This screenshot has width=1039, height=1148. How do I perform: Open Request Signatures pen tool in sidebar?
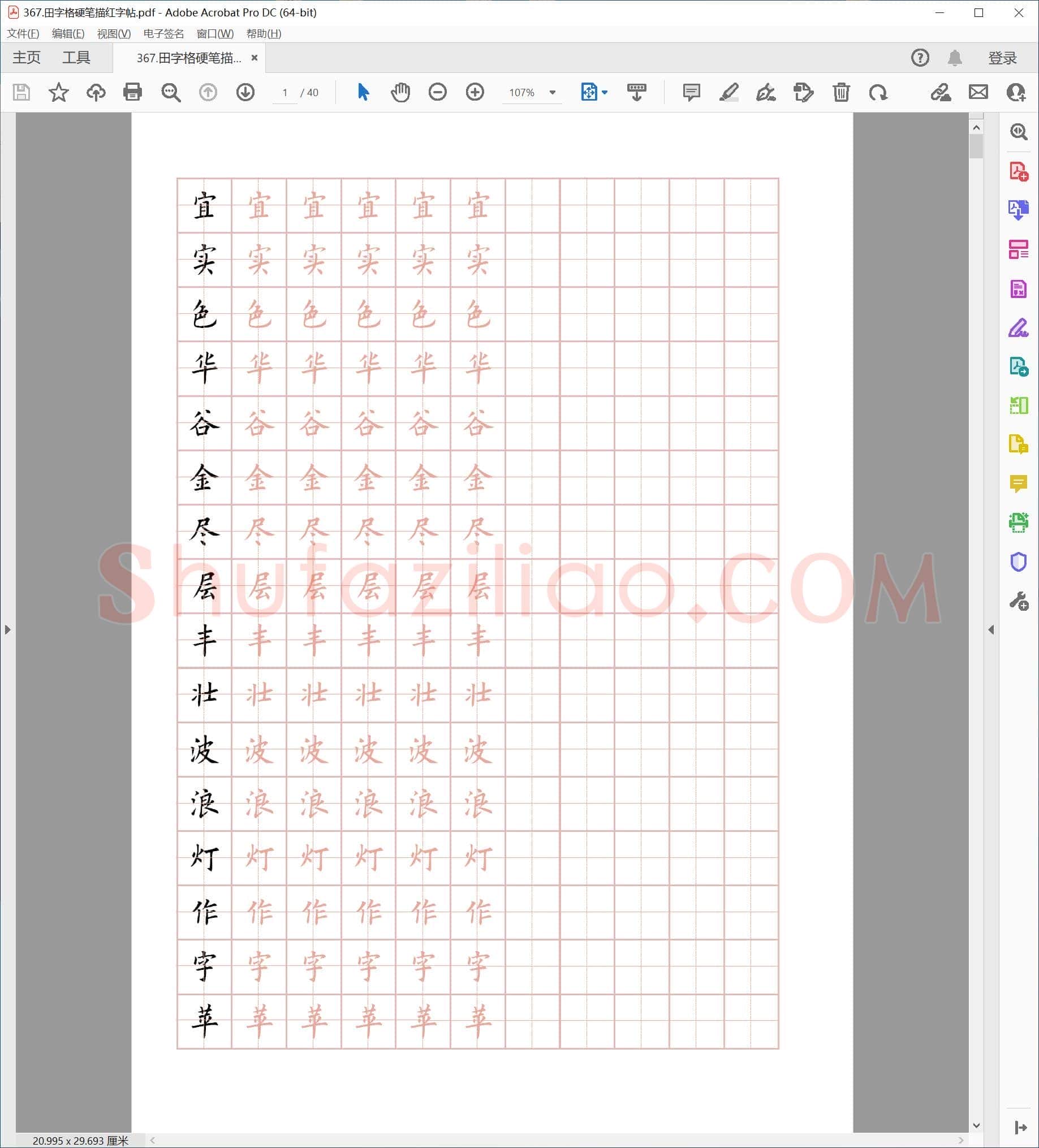[x=1019, y=328]
